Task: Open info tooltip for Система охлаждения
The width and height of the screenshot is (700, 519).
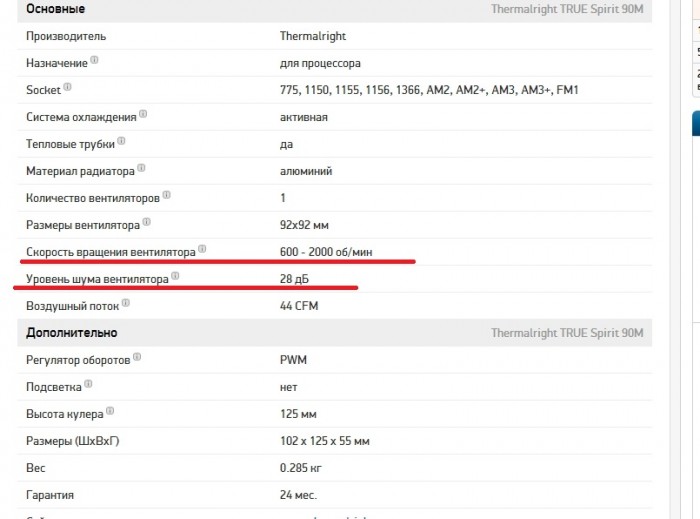Action: (143, 114)
